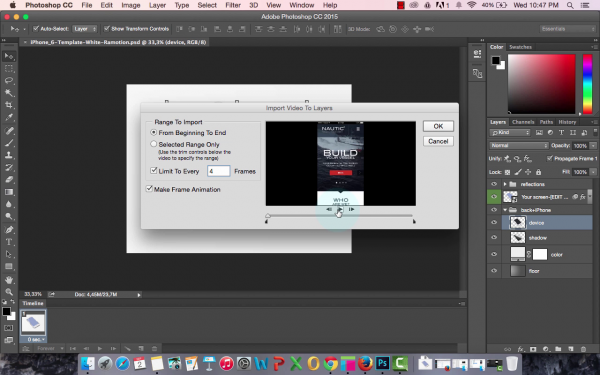Toggle Show Transform Controls checkbox
The height and width of the screenshot is (375, 600).
point(107,29)
